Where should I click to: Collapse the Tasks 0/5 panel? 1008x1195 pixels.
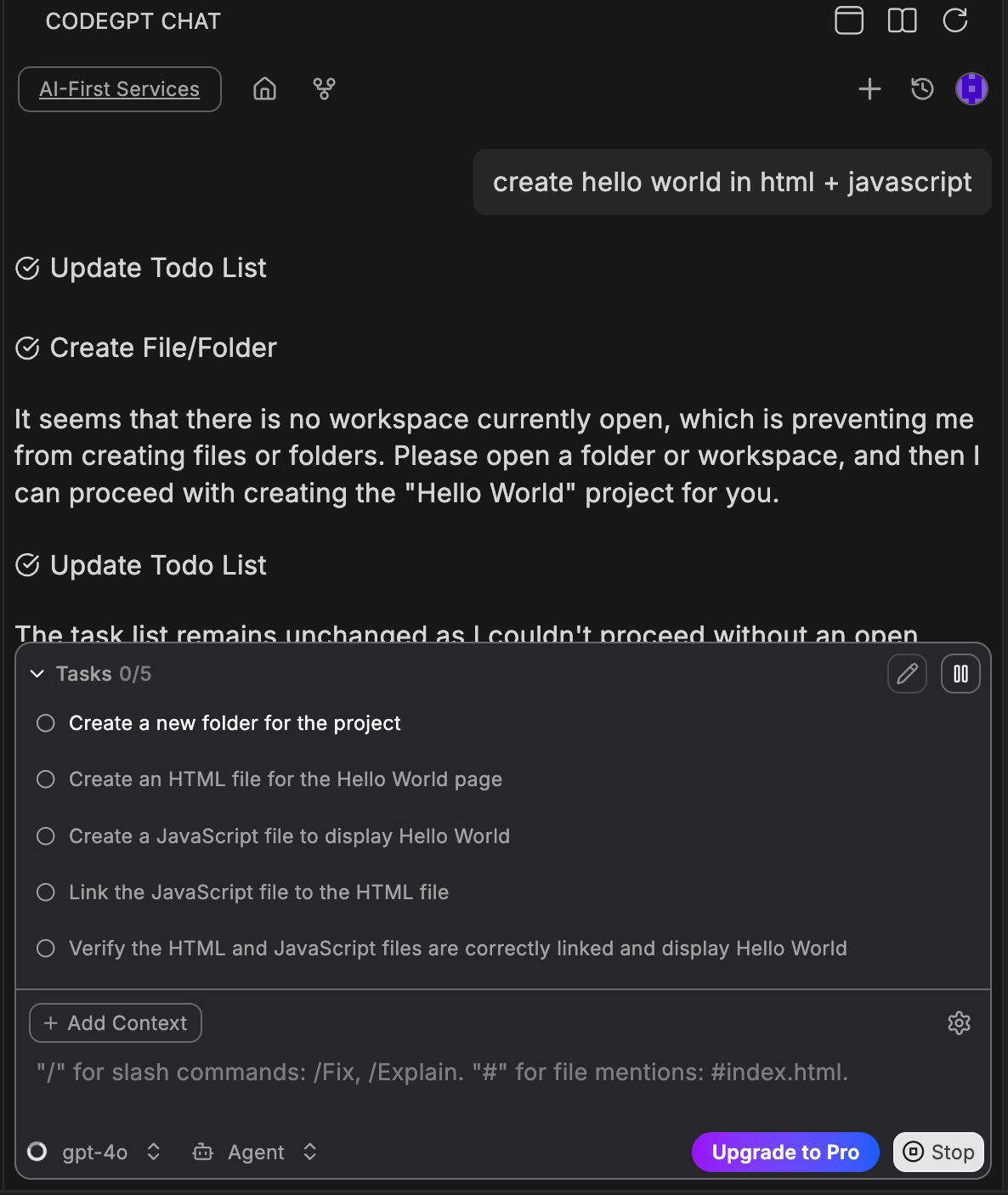click(x=37, y=673)
